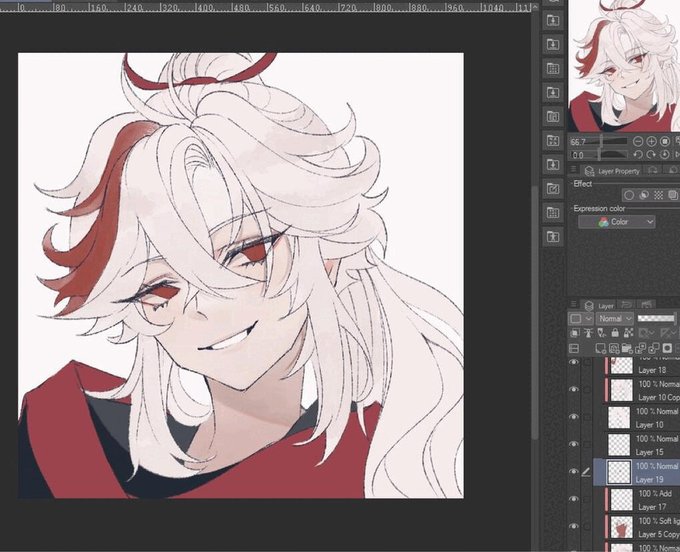680x552 pixels.
Task: Create a new raster layer
Action: (x=600, y=348)
